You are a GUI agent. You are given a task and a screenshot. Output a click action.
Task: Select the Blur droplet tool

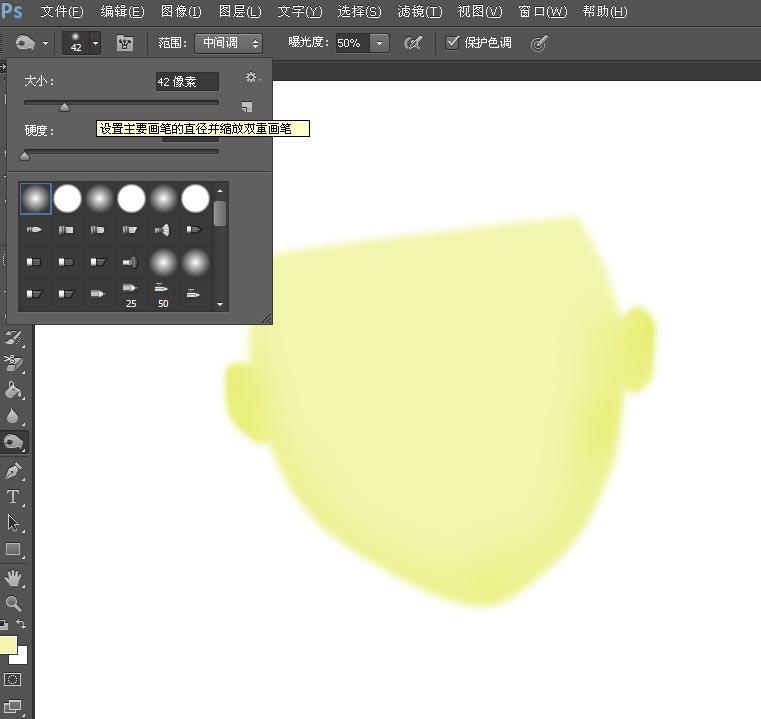13,416
